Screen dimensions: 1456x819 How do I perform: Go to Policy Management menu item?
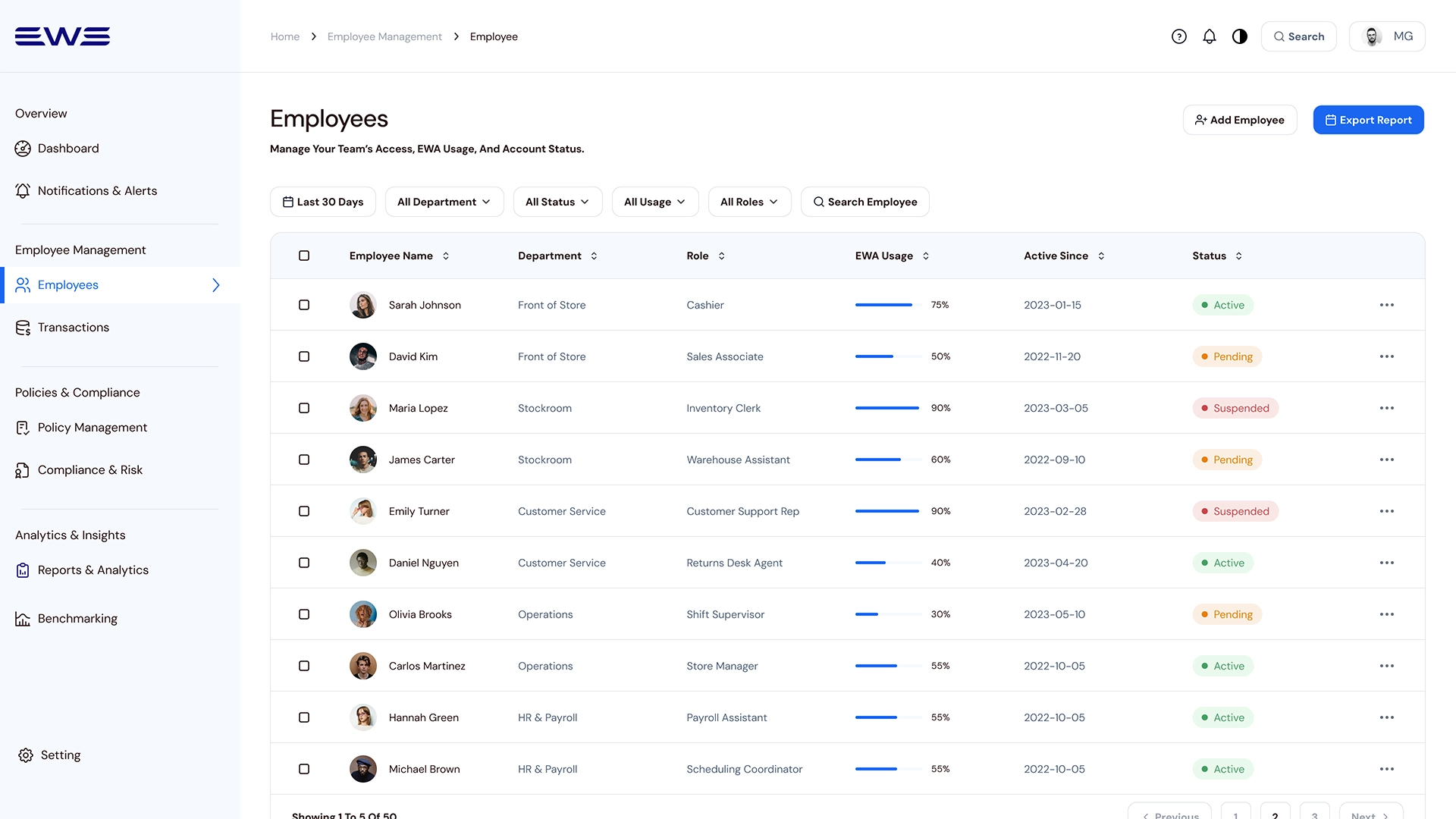click(x=93, y=428)
